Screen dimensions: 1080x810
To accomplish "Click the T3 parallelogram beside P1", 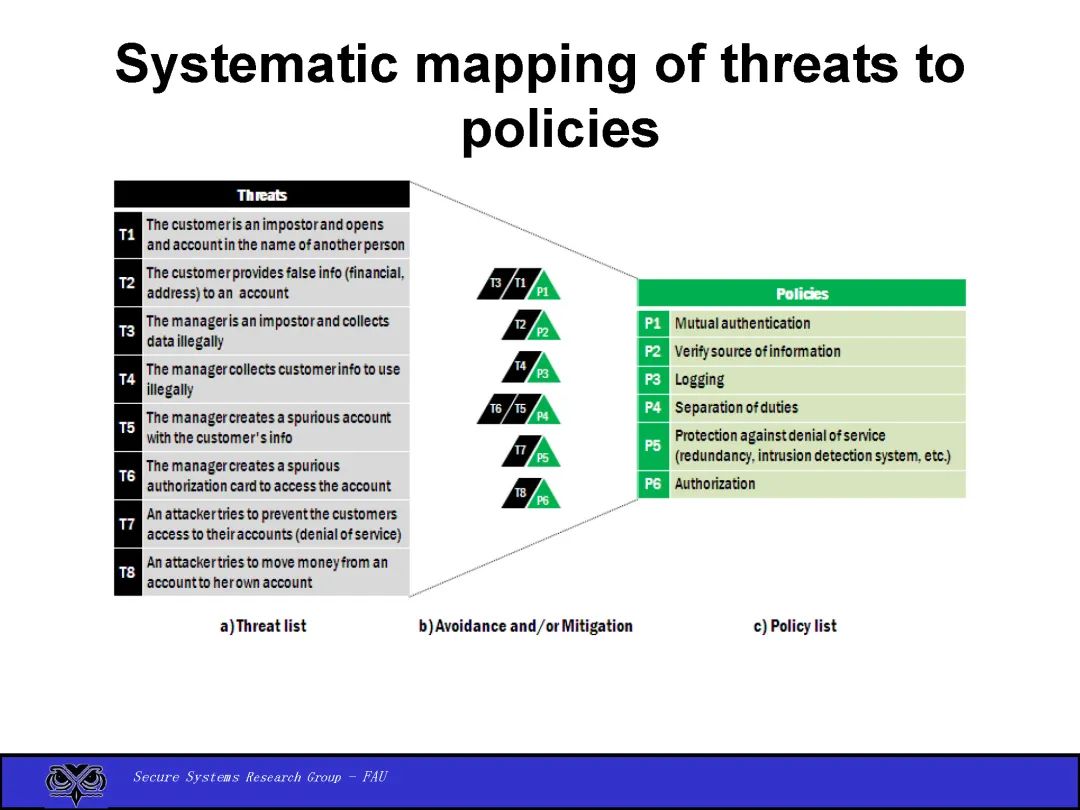I will click(x=495, y=283).
